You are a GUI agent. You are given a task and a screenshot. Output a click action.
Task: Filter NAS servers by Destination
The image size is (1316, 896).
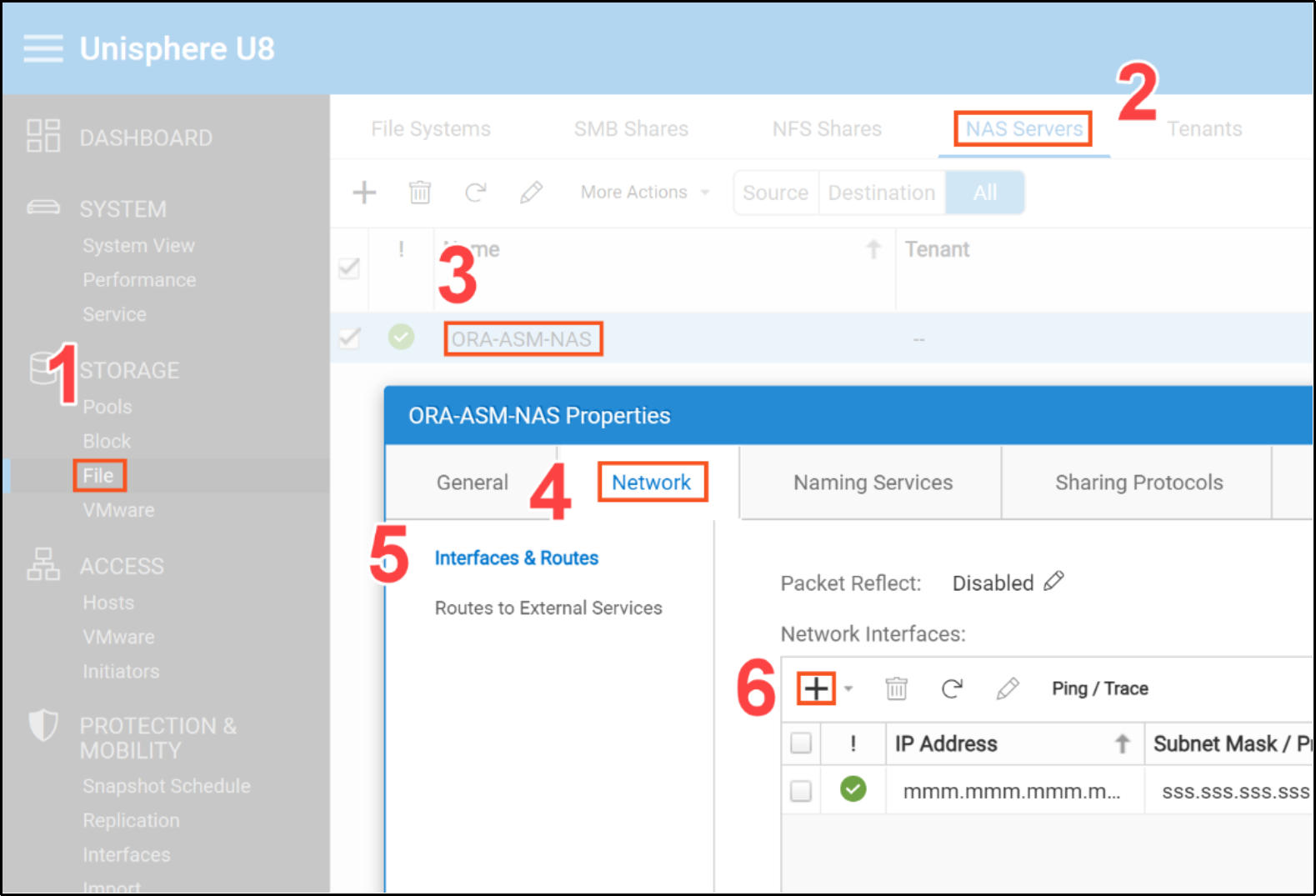(882, 193)
